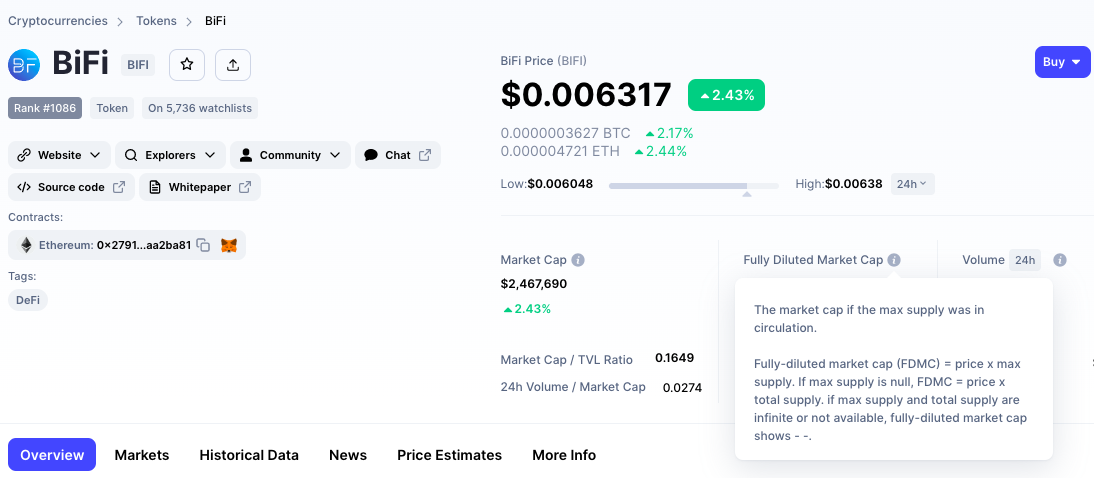1094x478 pixels.
Task: Switch to the Markets tab
Action: pyautogui.click(x=142, y=455)
